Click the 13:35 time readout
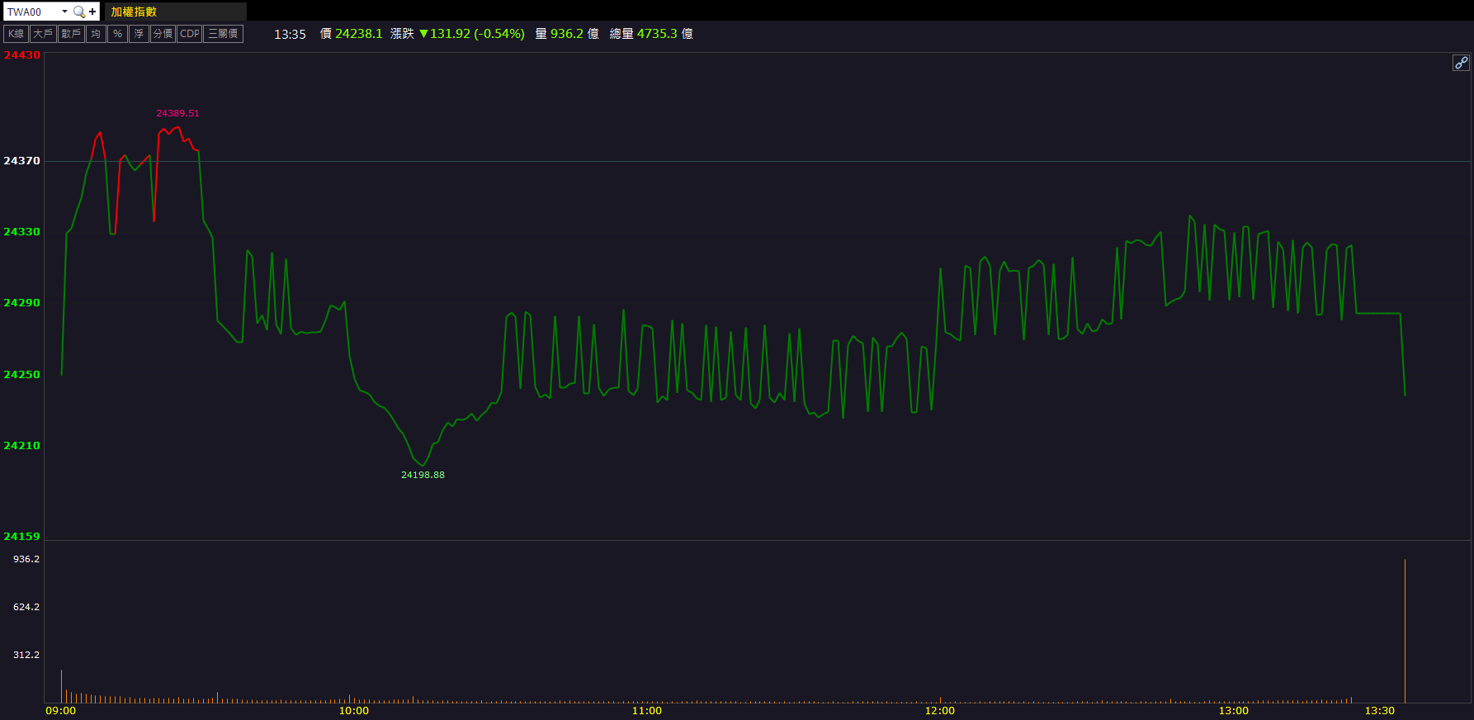1474x720 pixels. (290, 34)
